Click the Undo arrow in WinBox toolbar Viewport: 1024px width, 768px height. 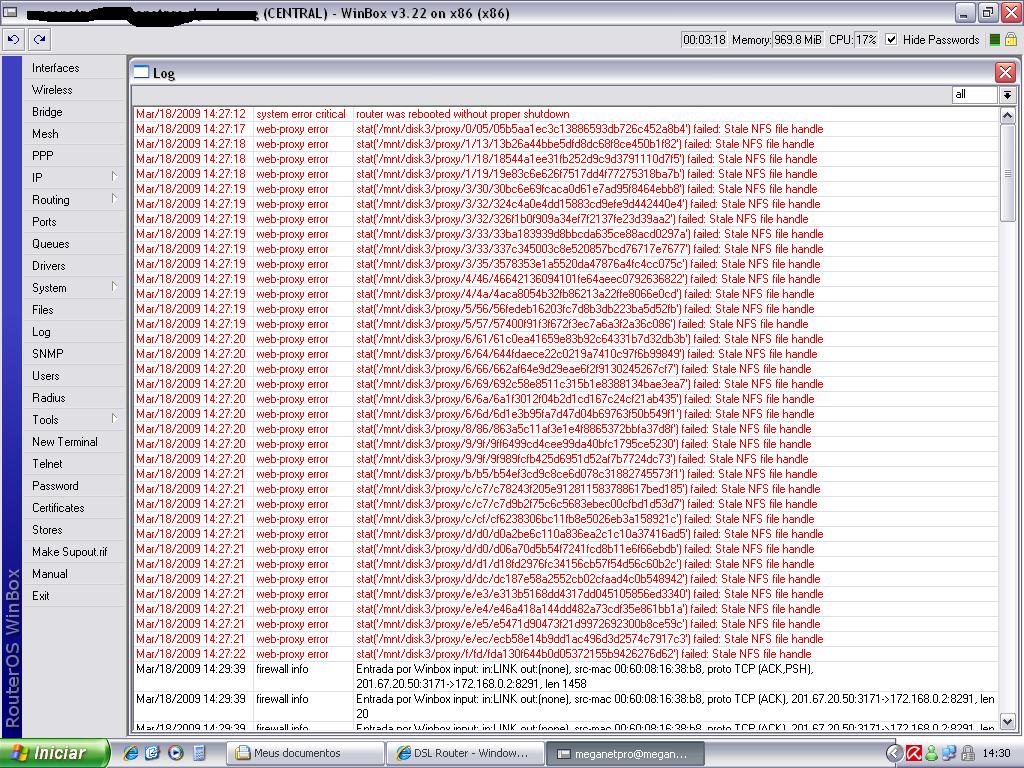[x=13, y=40]
